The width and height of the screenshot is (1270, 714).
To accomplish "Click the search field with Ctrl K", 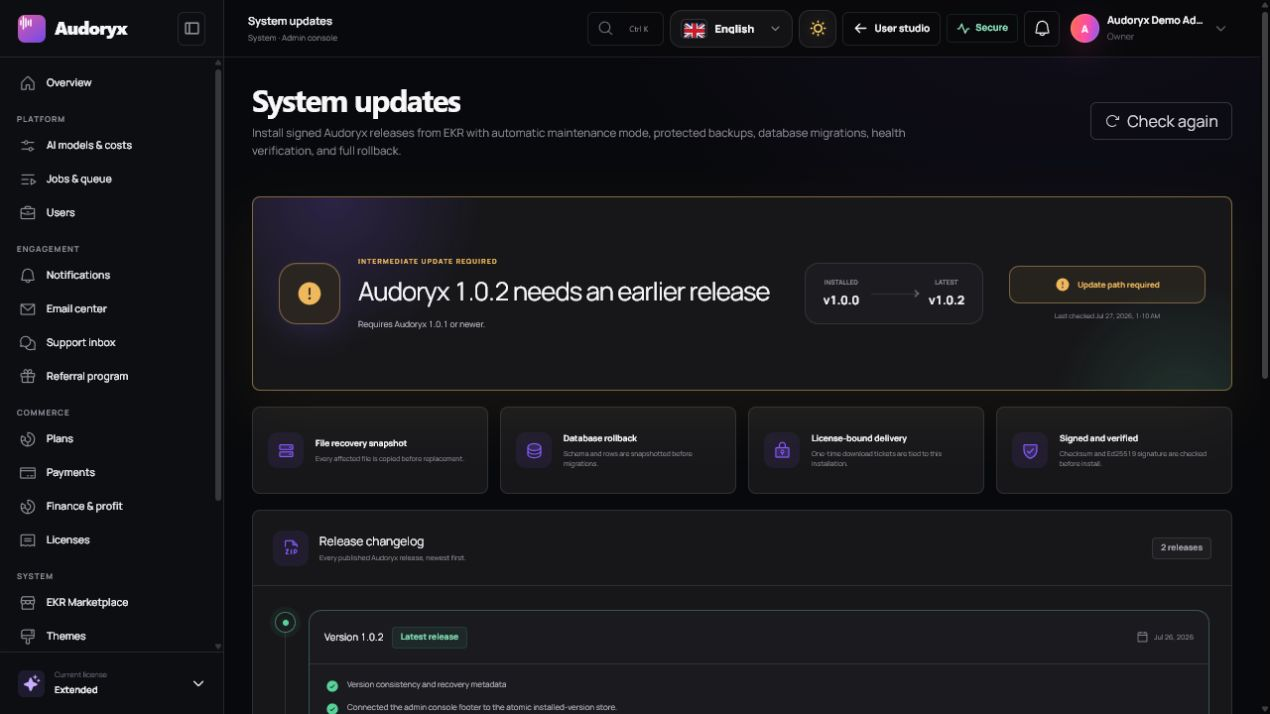I will click(x=625, y=28).
